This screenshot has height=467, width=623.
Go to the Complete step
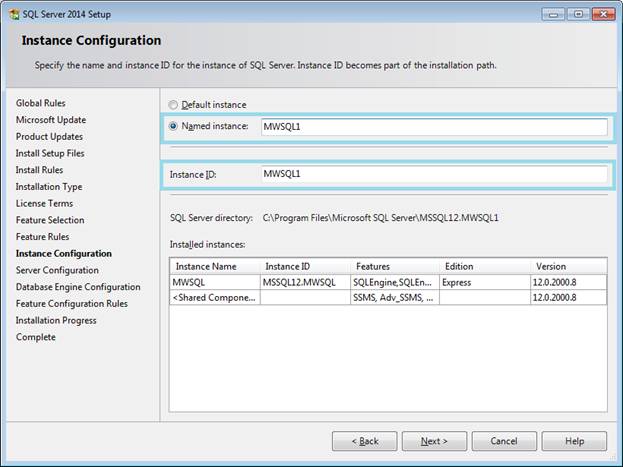36,337
